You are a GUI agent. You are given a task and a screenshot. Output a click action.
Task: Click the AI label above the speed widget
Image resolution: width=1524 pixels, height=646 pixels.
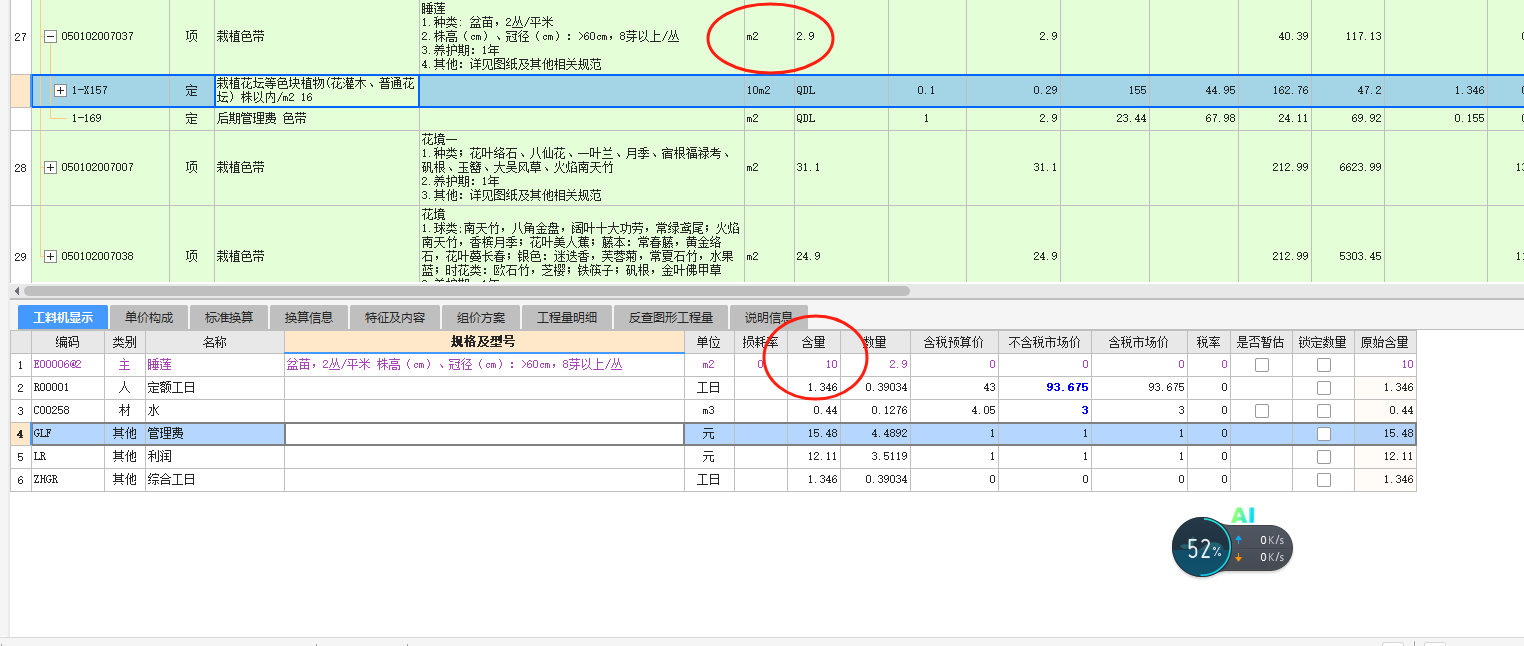pos(1242,515)
